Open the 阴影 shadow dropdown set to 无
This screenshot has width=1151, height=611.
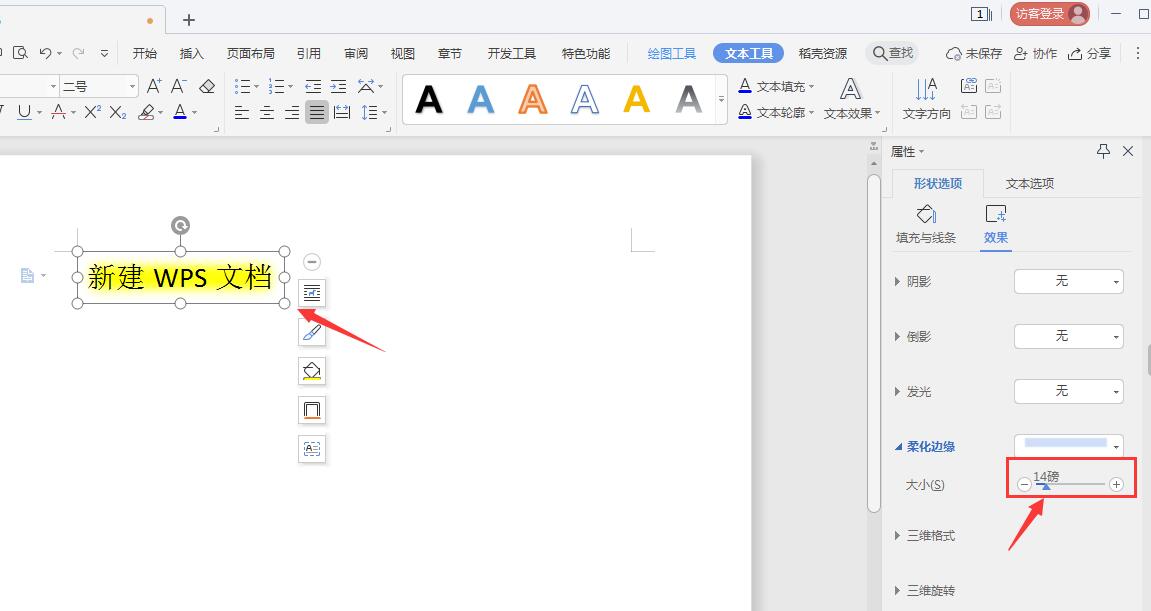1068,281
